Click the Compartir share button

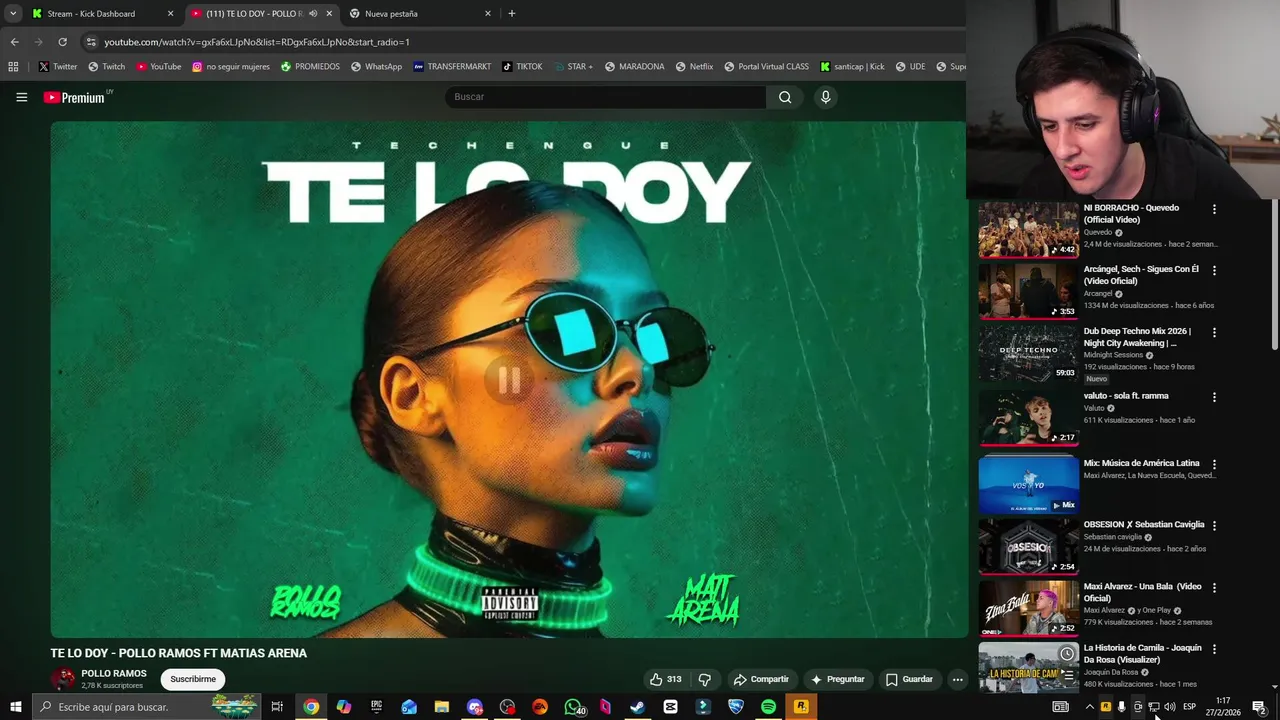click(x=761, y=679)
